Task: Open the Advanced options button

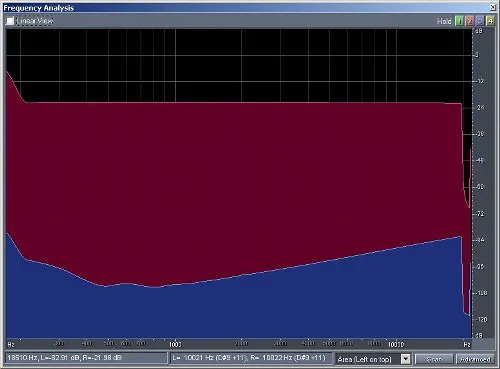Action: (x=475, y=359)
